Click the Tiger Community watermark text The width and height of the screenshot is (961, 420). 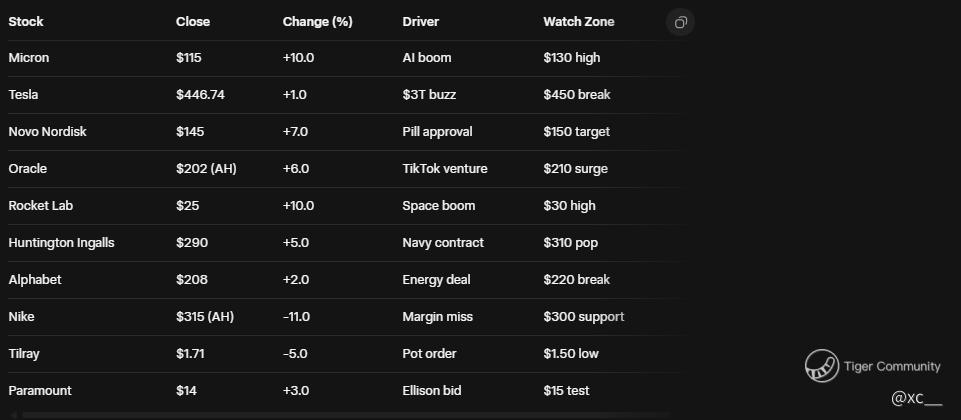tap(892, 366)
